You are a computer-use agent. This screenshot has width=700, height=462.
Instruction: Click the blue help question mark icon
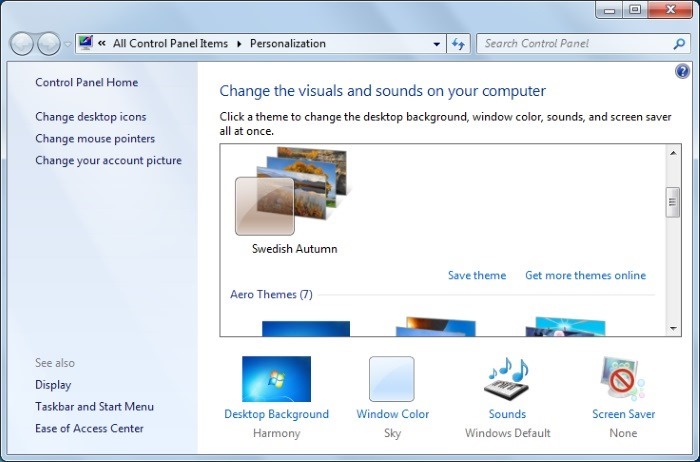click(682, 71)
